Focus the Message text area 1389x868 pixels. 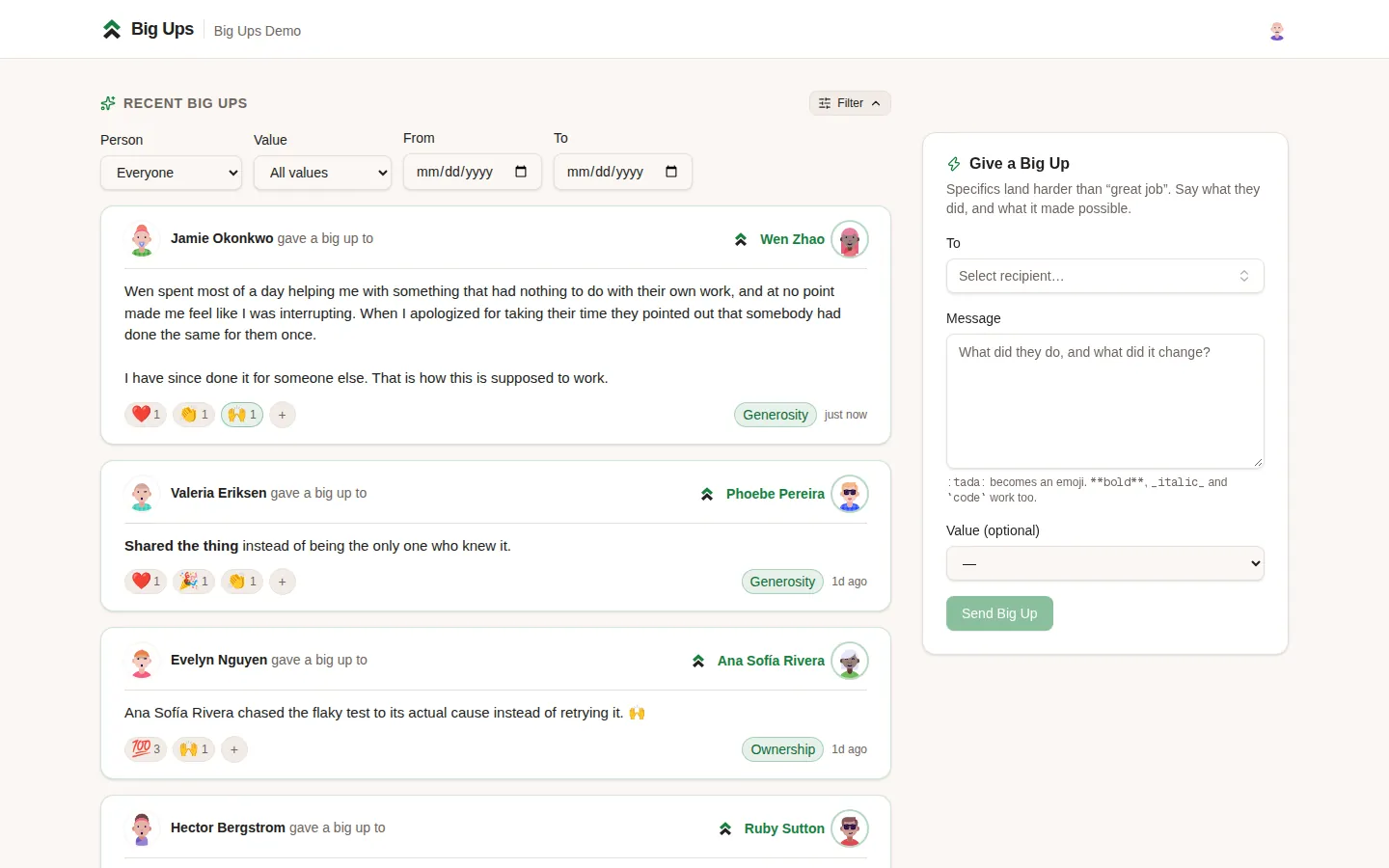pos(1105,401)
